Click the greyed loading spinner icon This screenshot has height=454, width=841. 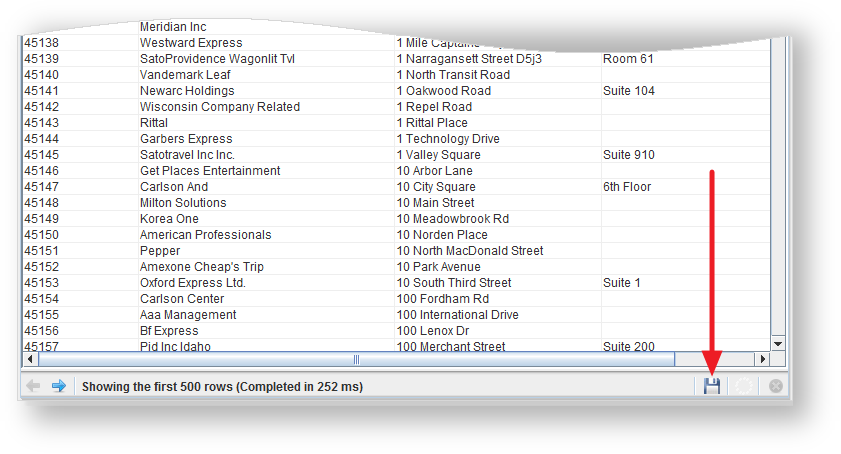point(743,386)
